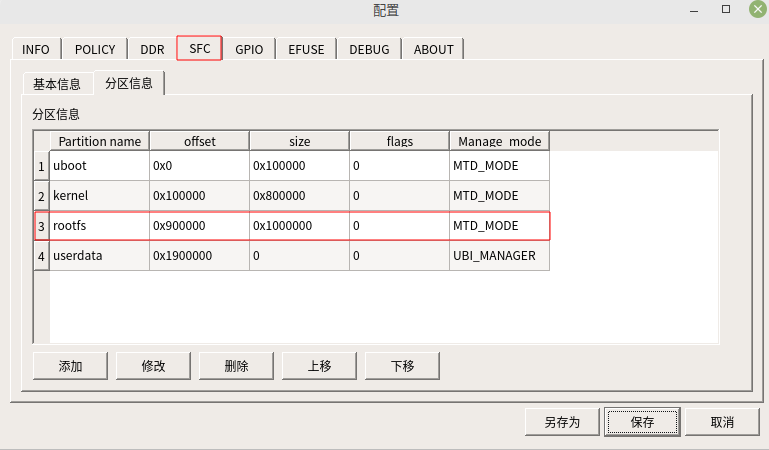Click the 另存为 button

[562, 422]
